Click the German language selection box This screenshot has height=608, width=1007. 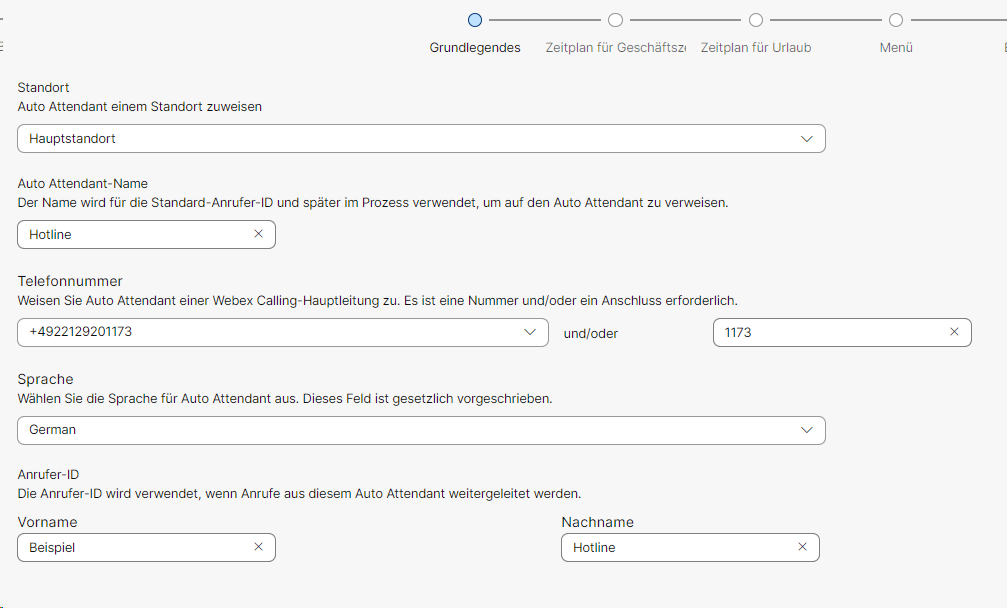tap(400, 430)
